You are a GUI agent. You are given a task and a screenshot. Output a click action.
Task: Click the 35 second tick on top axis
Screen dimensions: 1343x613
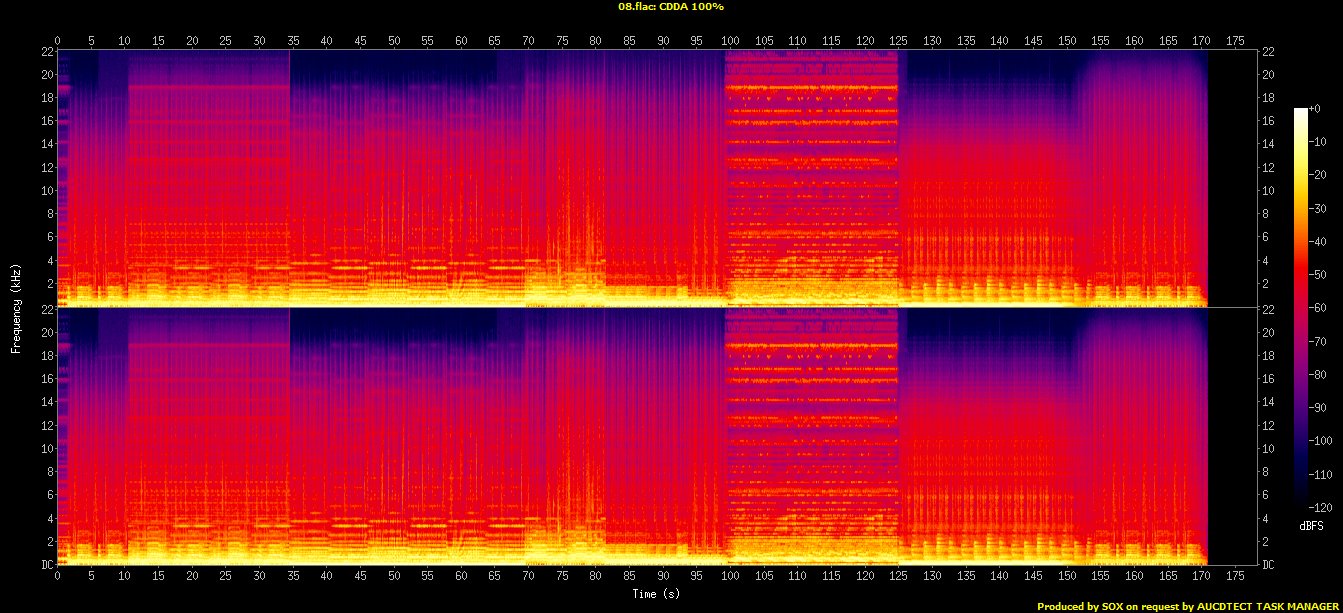[293, 41]
